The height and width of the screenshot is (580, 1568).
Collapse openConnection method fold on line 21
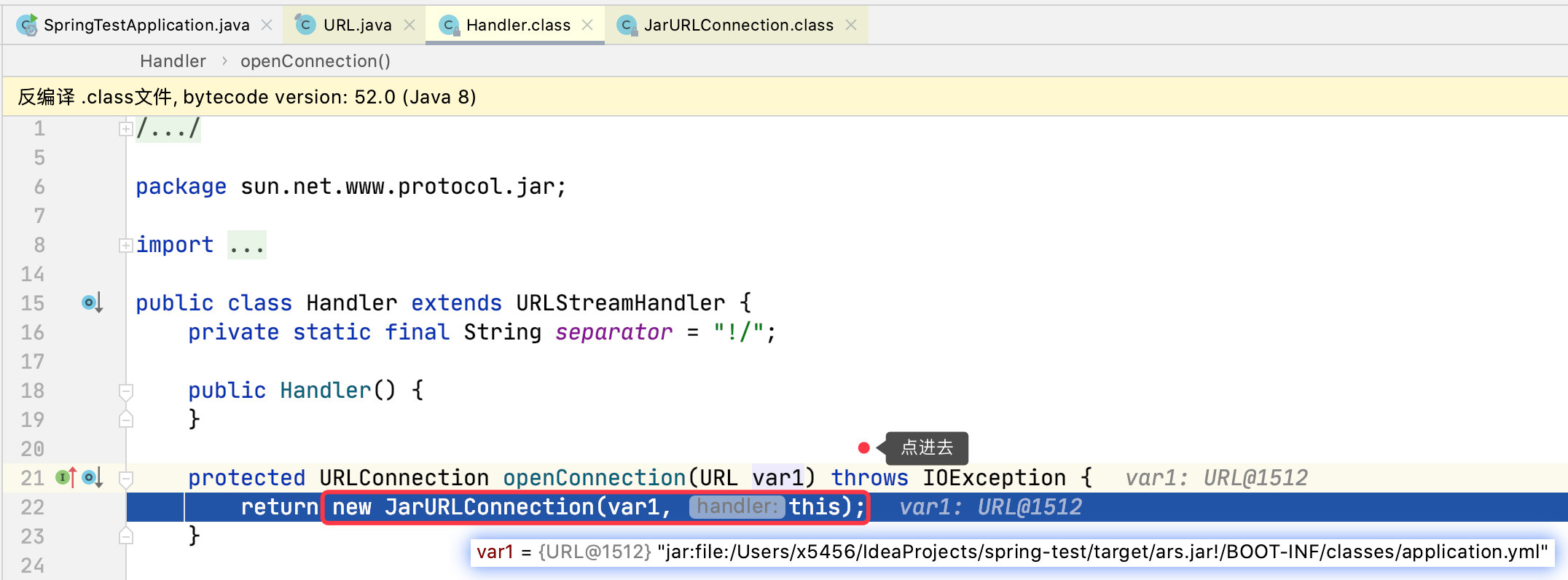point(125,479)
